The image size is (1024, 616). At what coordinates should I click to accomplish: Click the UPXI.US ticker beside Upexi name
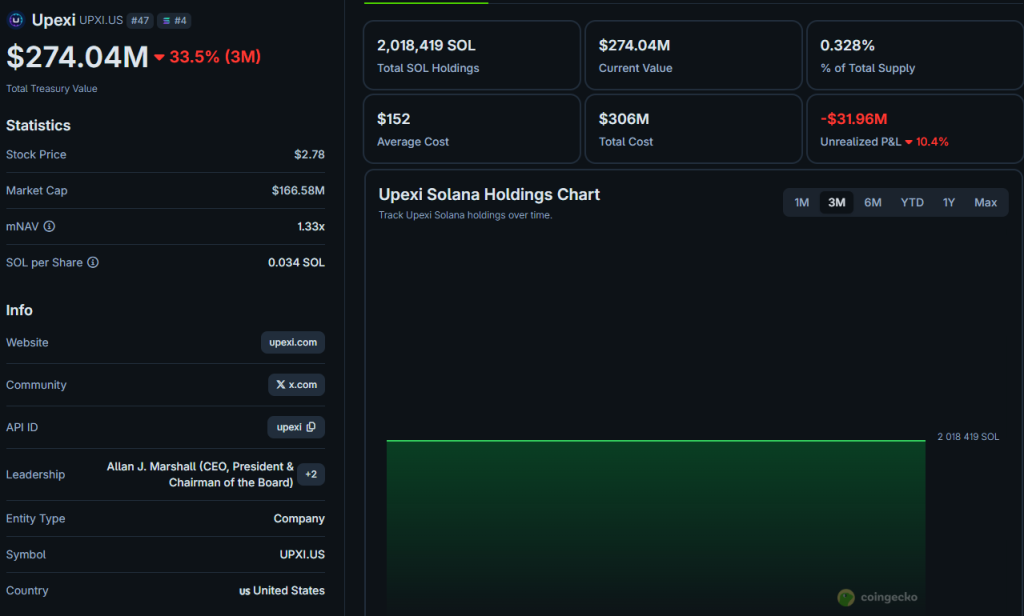101,20
